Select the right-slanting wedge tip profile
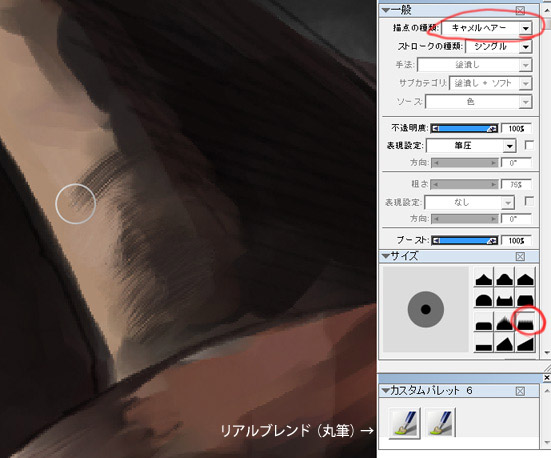 pos(526,343)
